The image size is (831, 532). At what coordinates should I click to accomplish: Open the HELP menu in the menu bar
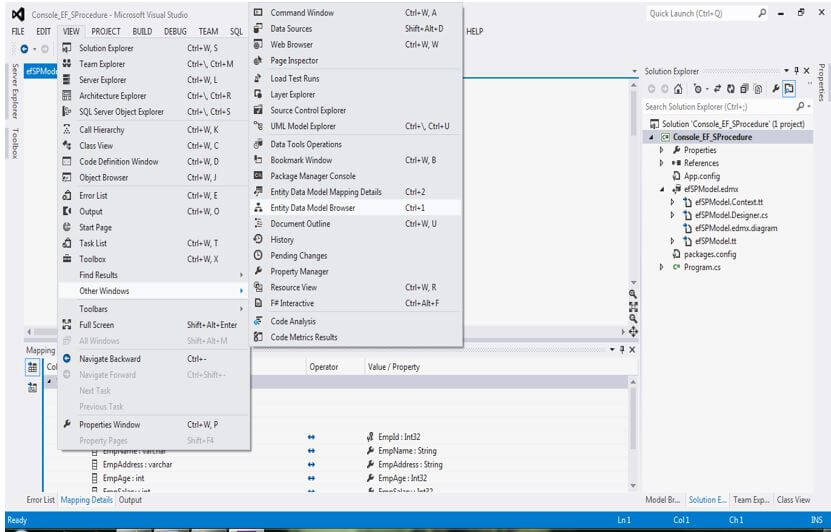point(474,31)
